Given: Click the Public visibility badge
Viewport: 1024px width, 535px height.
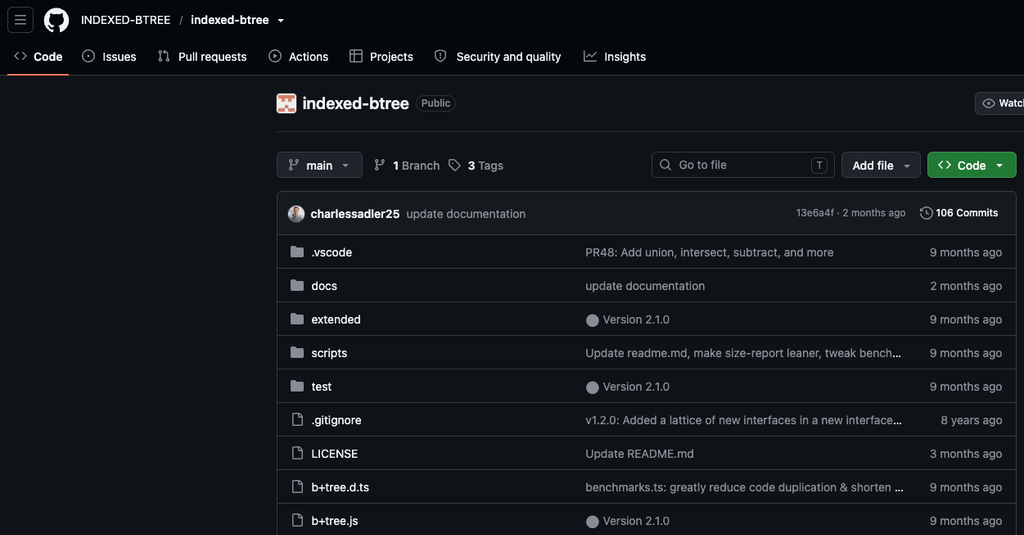Looking at the screenshot, I should 436,103.
